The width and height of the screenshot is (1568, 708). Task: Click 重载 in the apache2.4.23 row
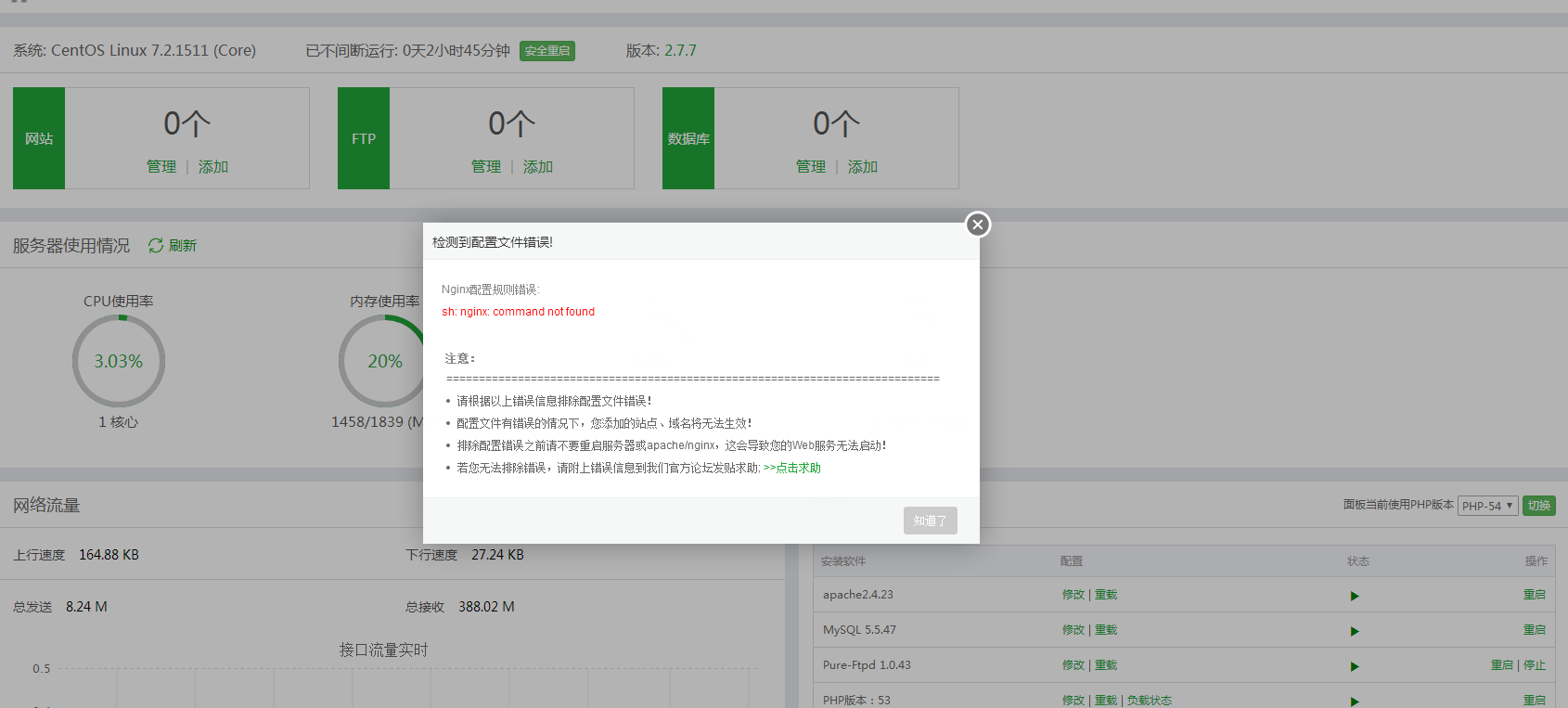tap(1106, 595)
